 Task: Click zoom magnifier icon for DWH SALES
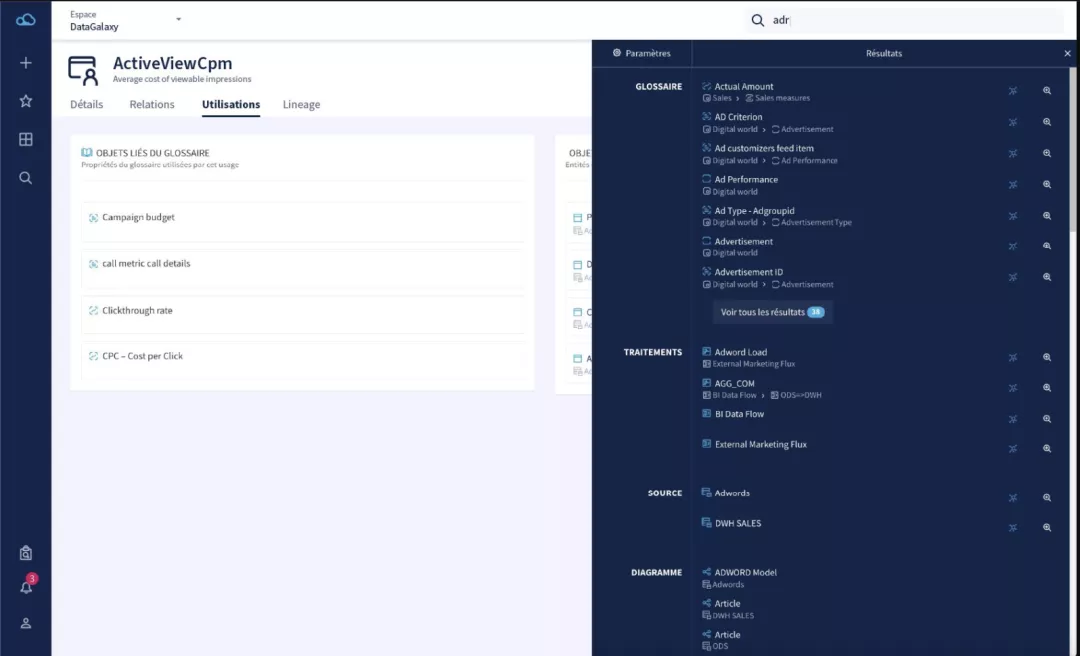click(x=1047, y=528)
